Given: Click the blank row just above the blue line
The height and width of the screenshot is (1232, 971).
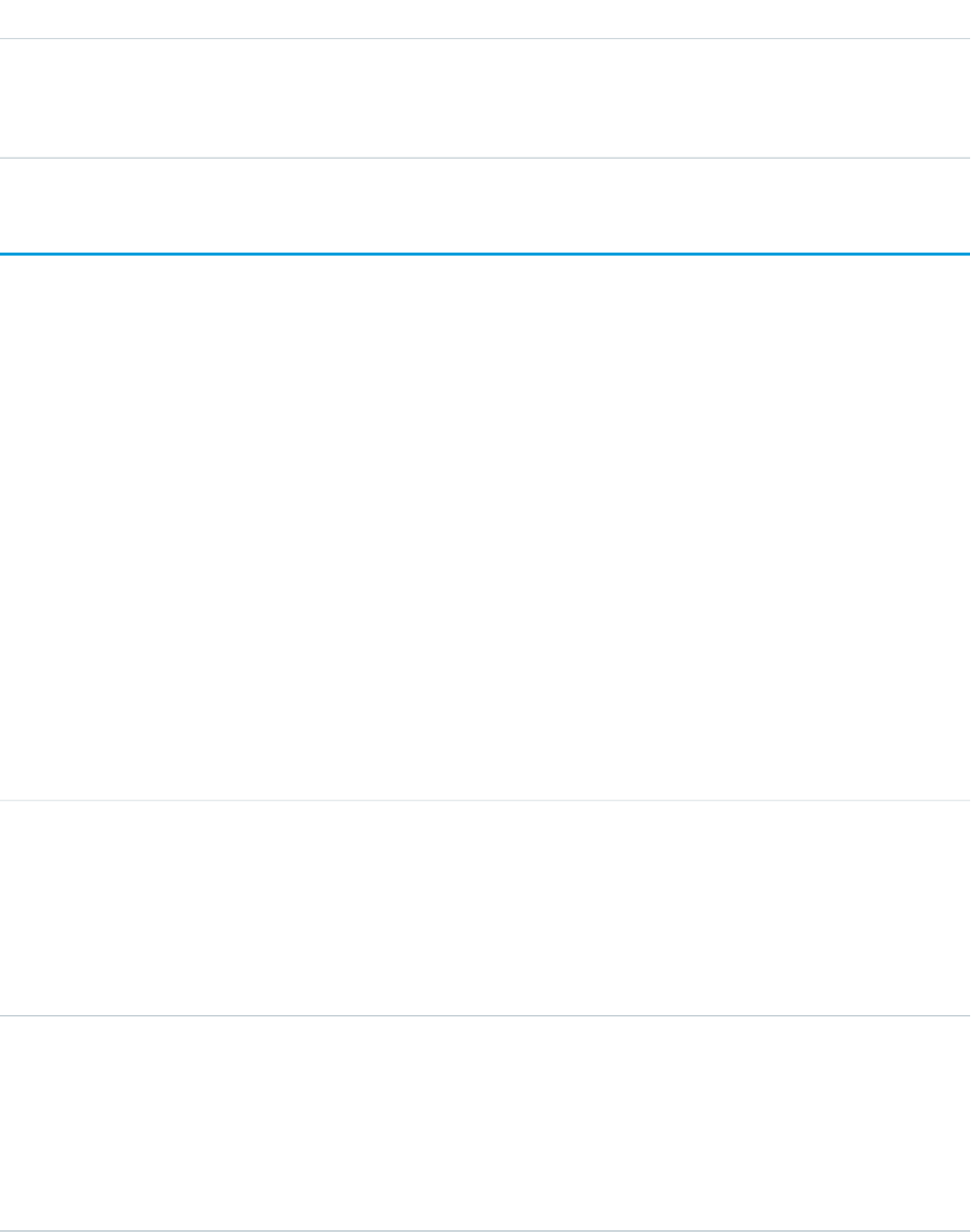Looking at the screenshot, I should tap(485, 206).
